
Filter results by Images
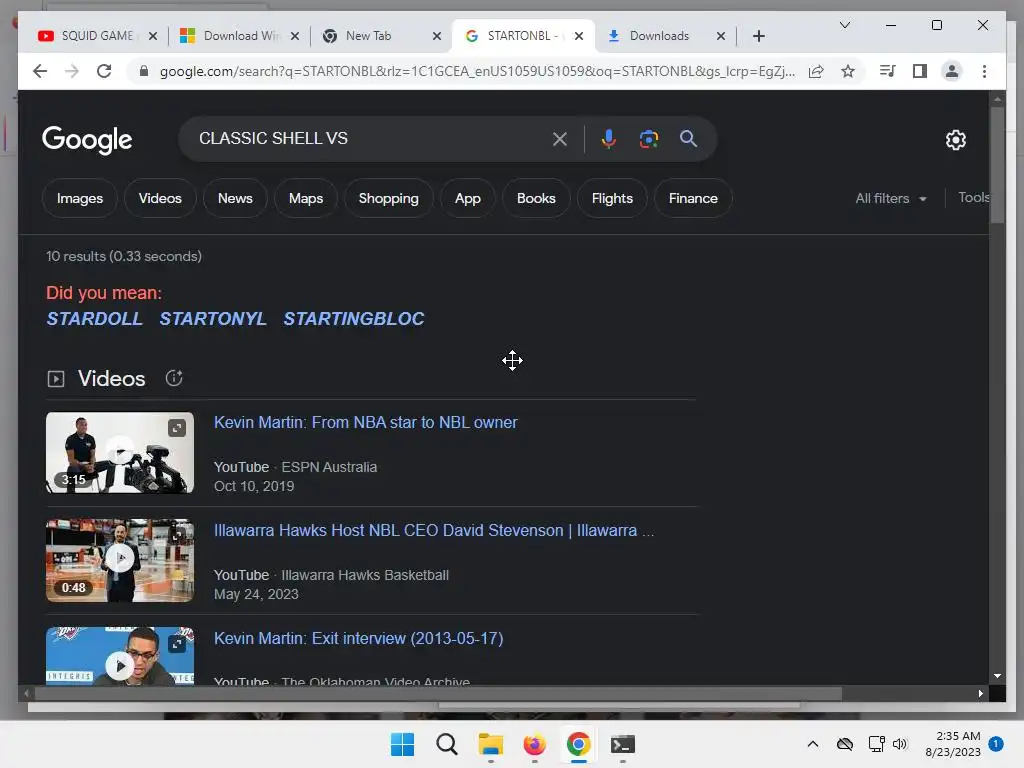click(x=80, y=199)
